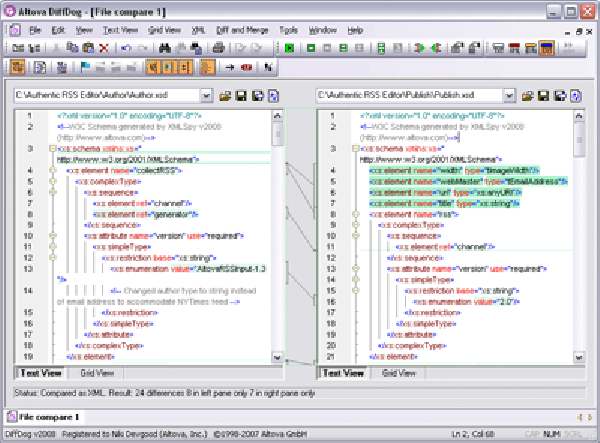Viewport: 600px width, 443px height.
Task: Click the undo arrow in the toolbar
Action: click(125, 47)
